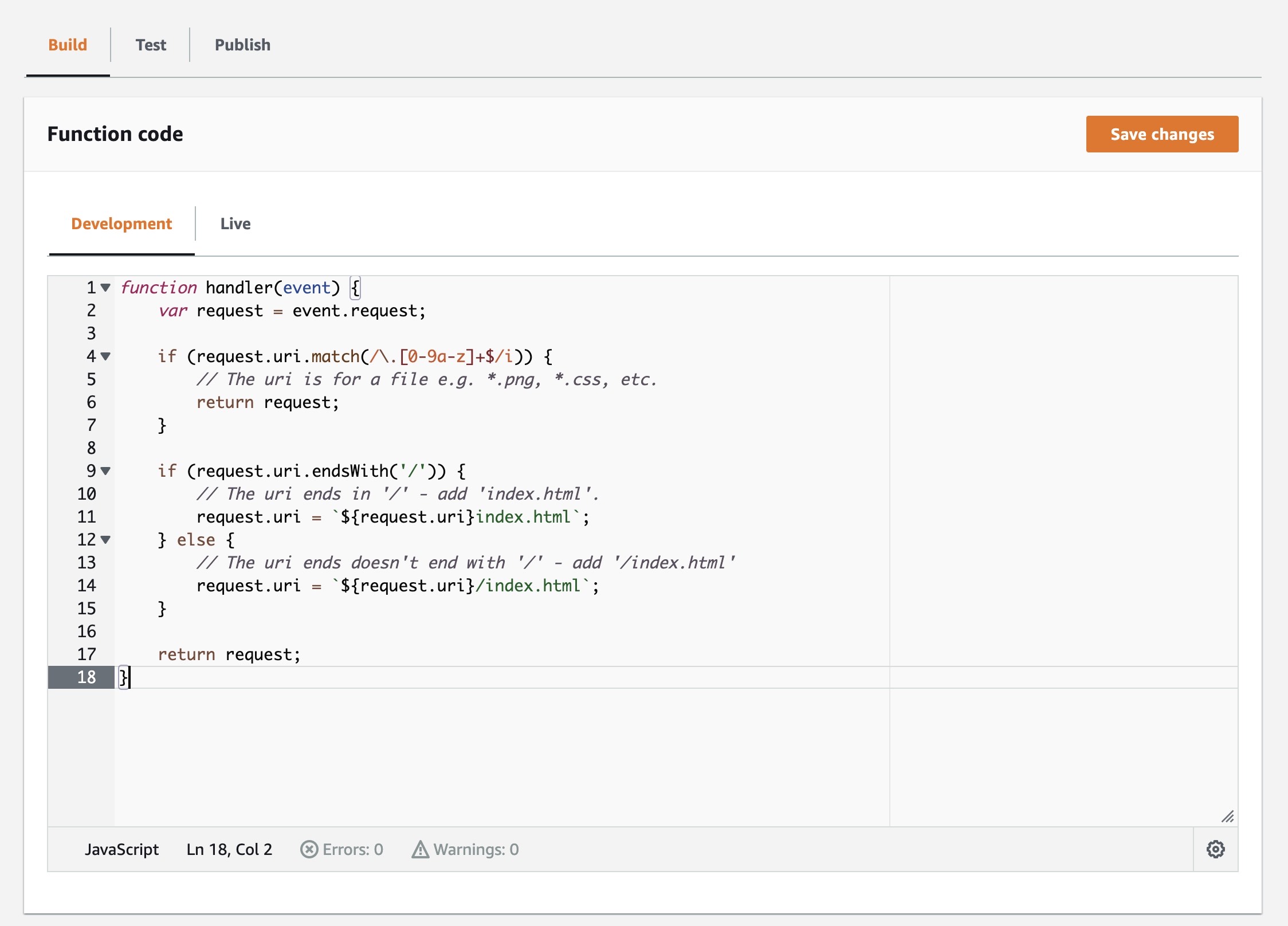This screenshot has width=1288, height=926.
Task: Collapse the fold arrow on line 12
Action: (105, 540)
